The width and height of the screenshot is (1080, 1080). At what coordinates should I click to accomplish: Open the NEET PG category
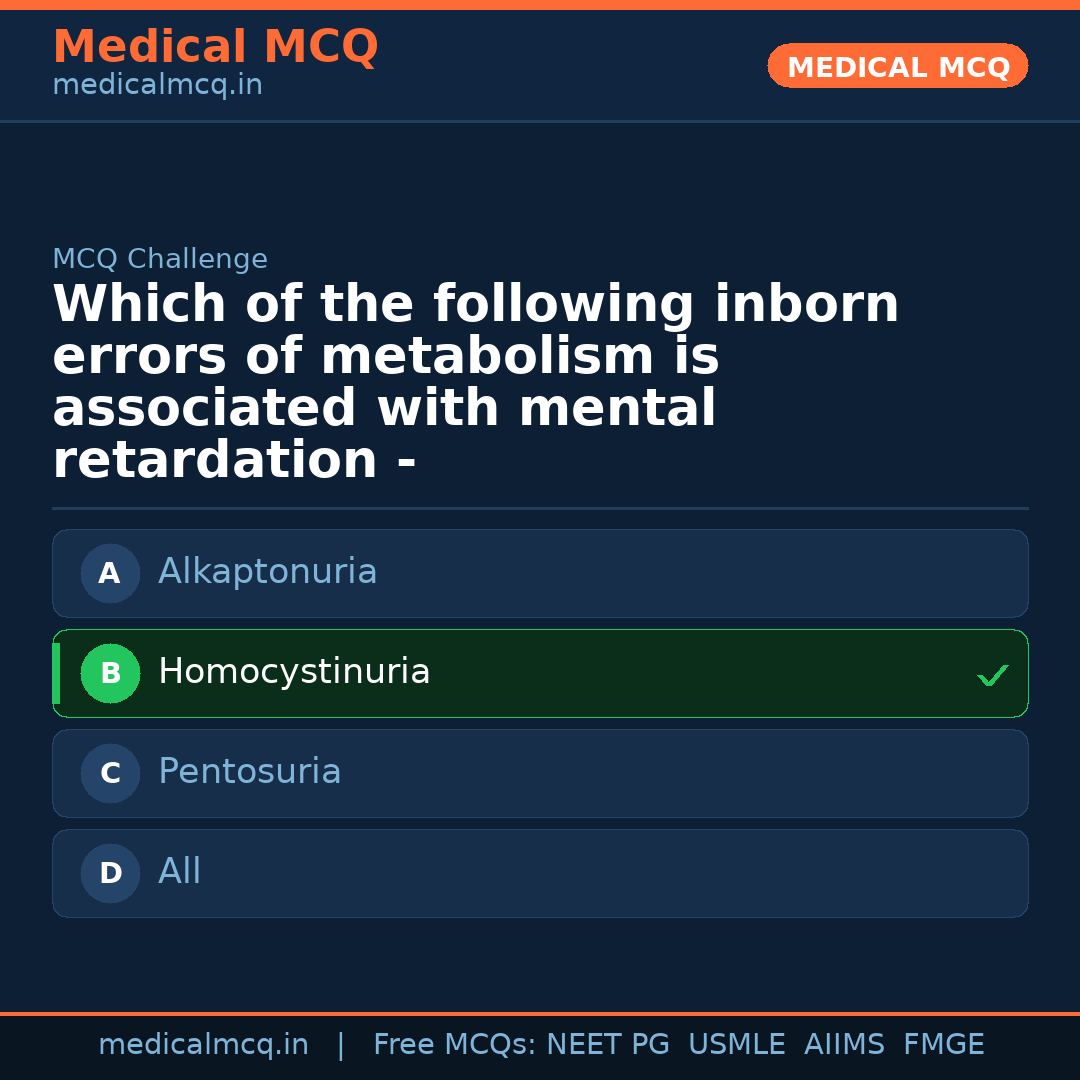[x=607, y=1043]
